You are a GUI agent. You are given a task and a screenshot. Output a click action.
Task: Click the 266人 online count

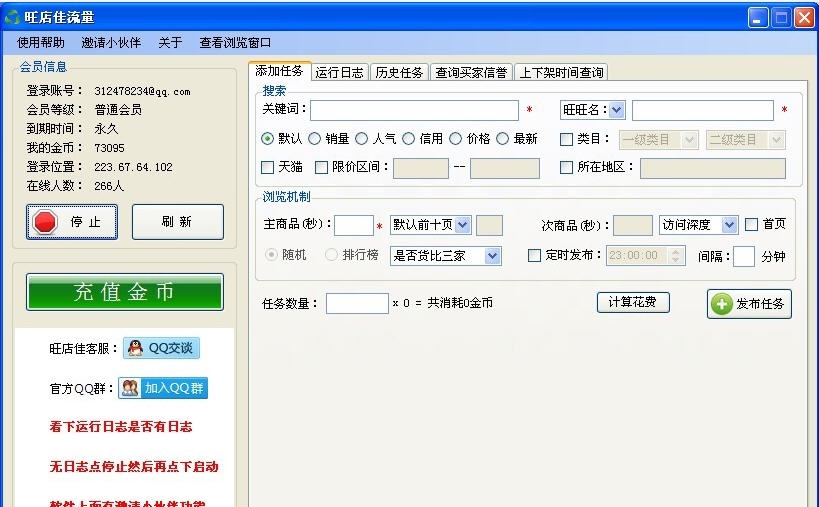[x=109, y=186]
